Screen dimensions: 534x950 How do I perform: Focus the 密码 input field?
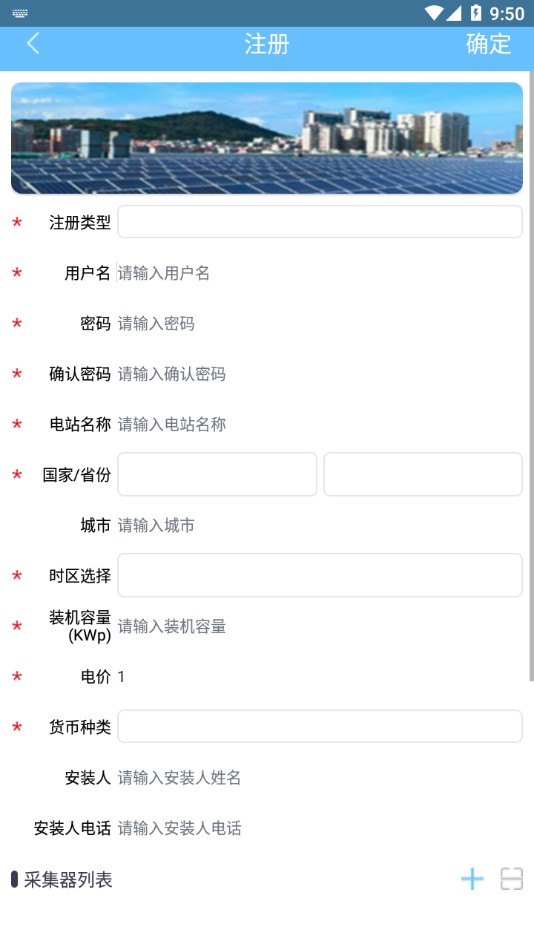pyautogui.click(x=319, y=324)
